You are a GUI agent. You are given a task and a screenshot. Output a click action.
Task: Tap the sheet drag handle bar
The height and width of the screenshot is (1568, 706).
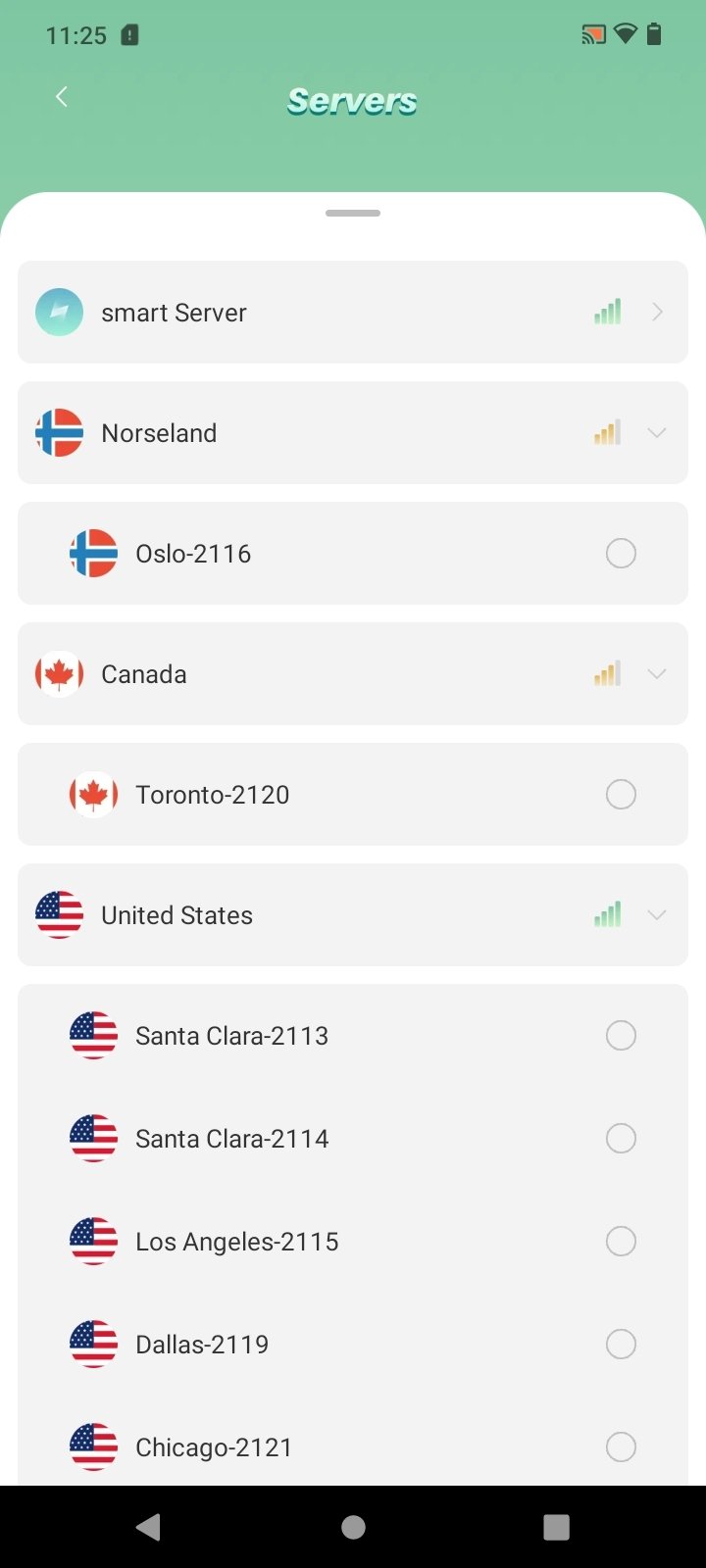[x=353, y=213]
